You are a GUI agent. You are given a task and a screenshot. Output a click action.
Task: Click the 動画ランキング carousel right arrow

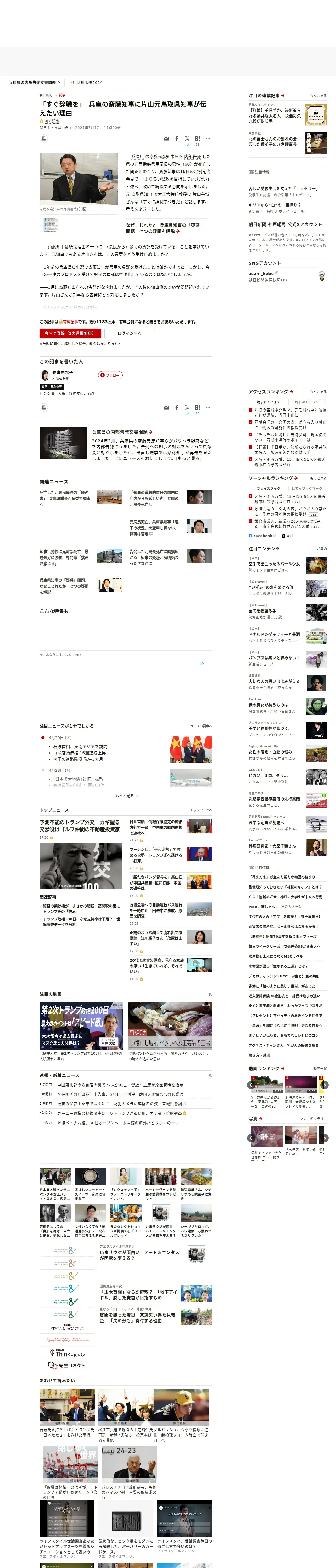(x=324, y=1085)
